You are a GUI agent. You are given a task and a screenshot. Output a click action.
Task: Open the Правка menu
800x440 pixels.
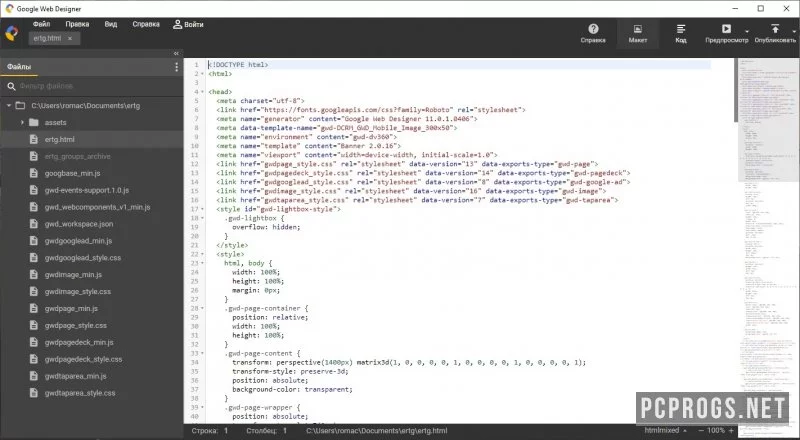[77, 24]
